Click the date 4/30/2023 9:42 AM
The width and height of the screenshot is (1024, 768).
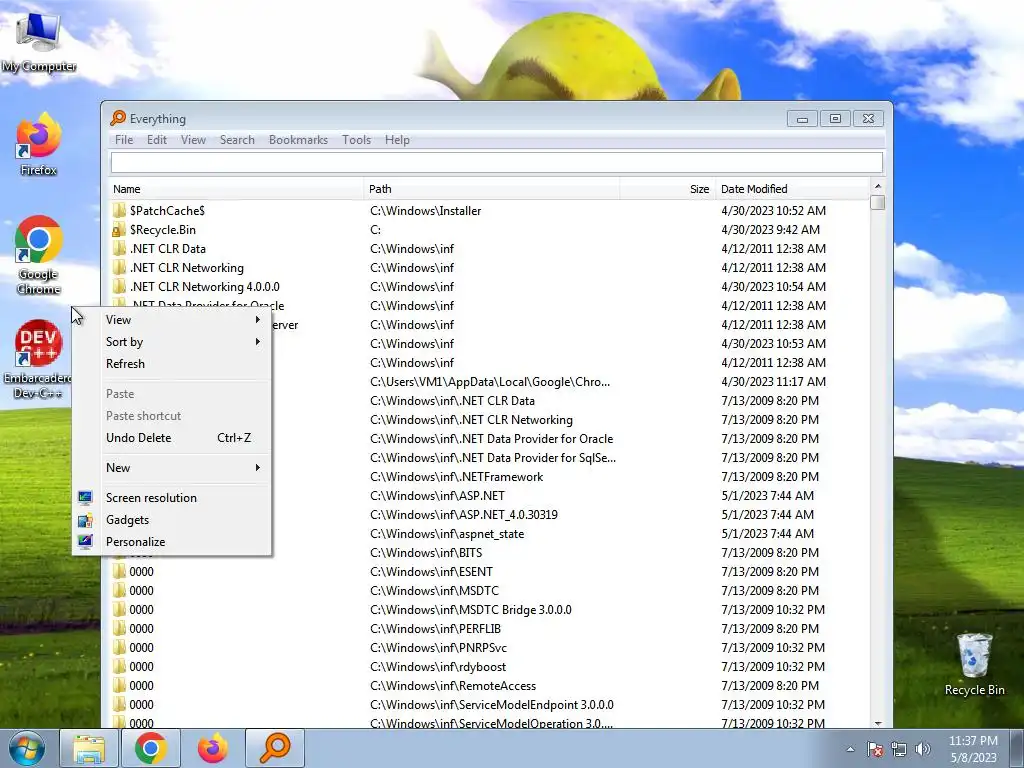pos(771,230)
